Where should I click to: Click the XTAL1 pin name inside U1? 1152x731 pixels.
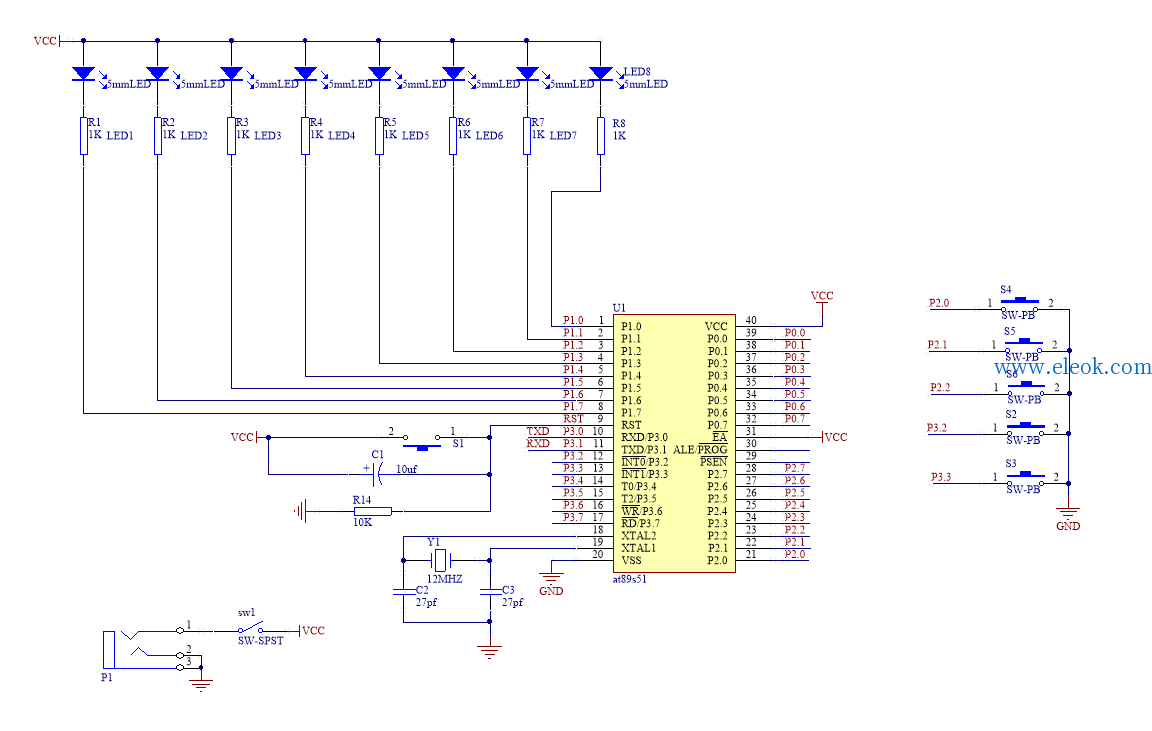[638, 548]
